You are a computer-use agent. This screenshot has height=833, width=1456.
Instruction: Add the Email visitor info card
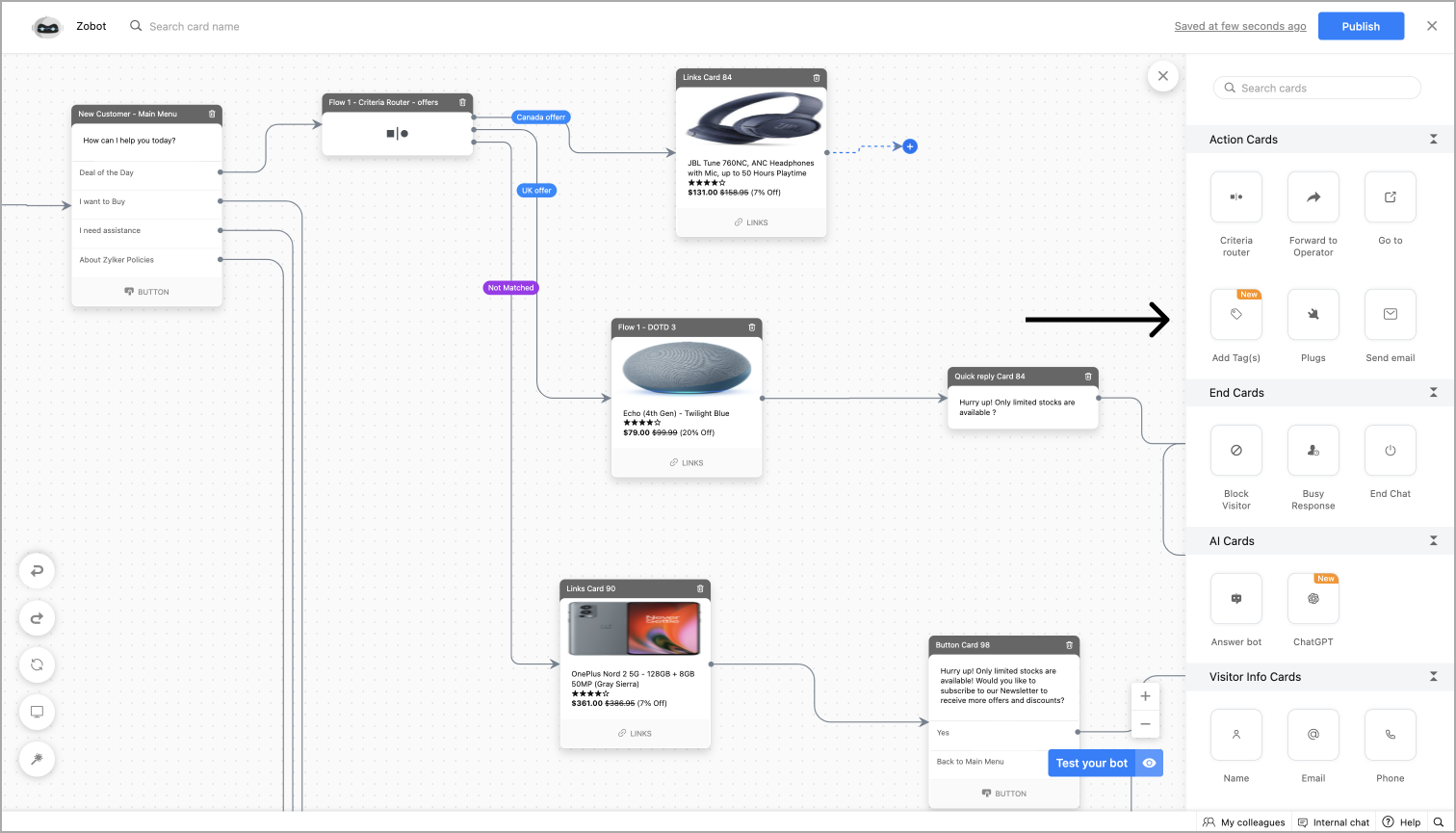click(1313, 735)
